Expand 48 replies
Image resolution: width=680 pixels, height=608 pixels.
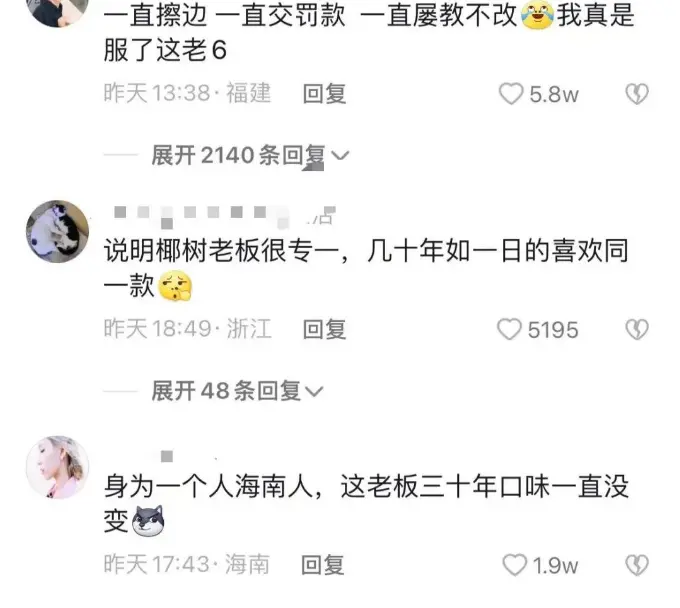click(x=237, y=391)
